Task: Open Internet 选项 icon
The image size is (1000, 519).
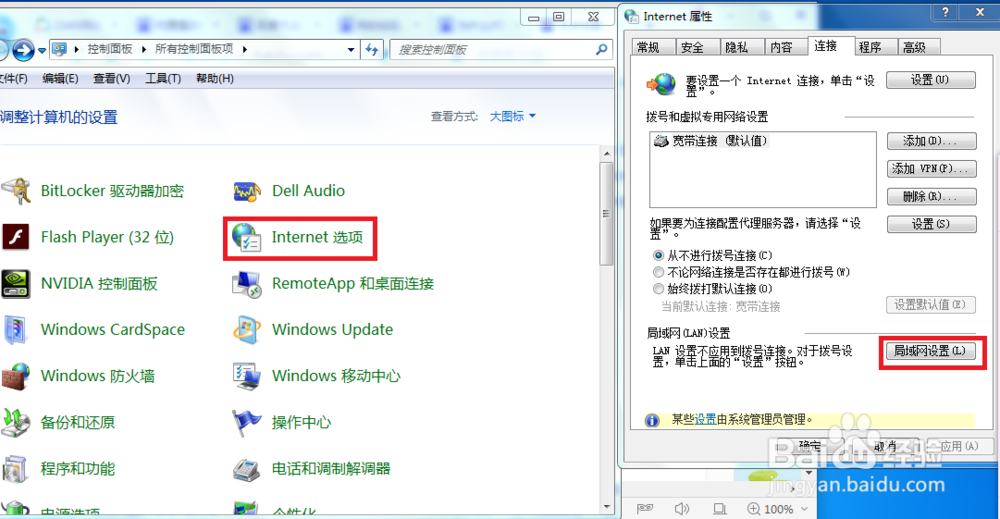Action: click(247, 237)
